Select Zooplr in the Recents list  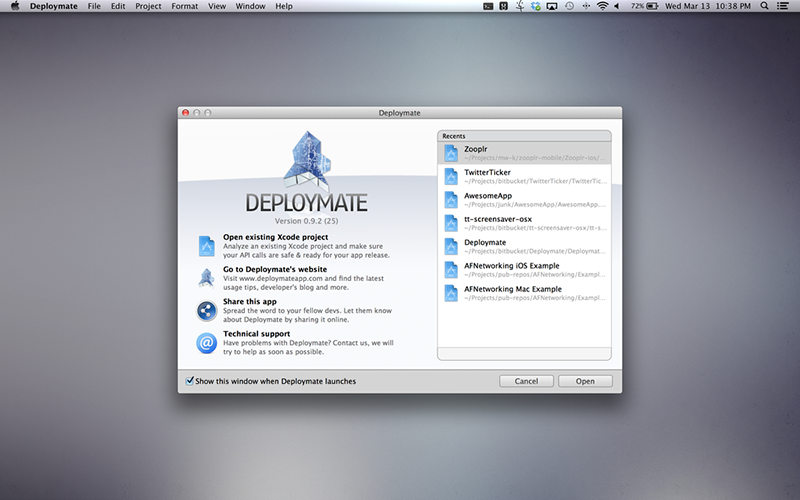(524, 153)
